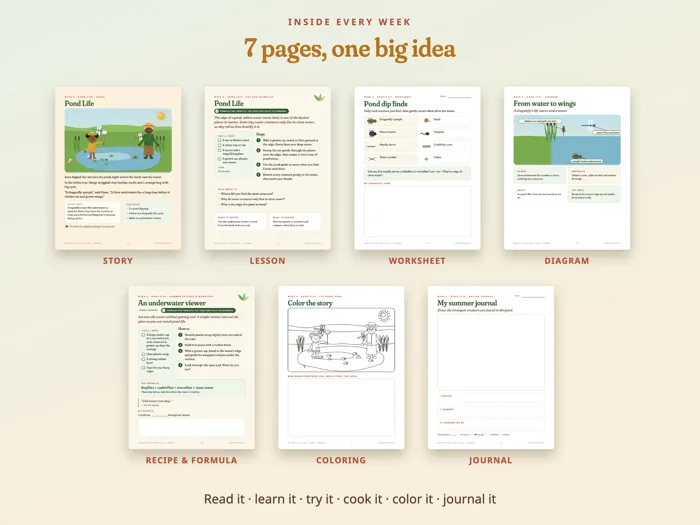Click the 'An underwater viewer' title
Image resolution: width=700 pixels, height=525 pixels.
(172, 303)
